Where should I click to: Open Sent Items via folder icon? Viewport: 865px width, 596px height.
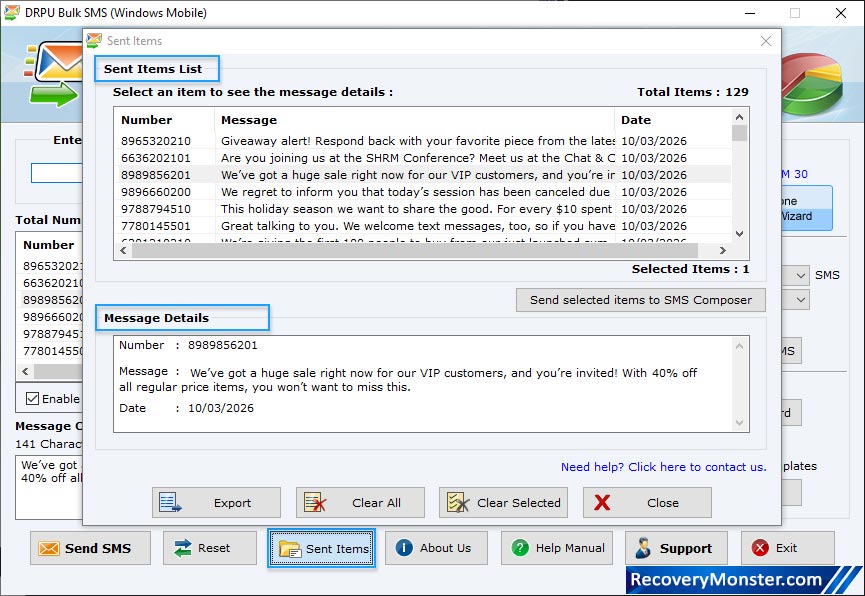[x=290, y=548]
